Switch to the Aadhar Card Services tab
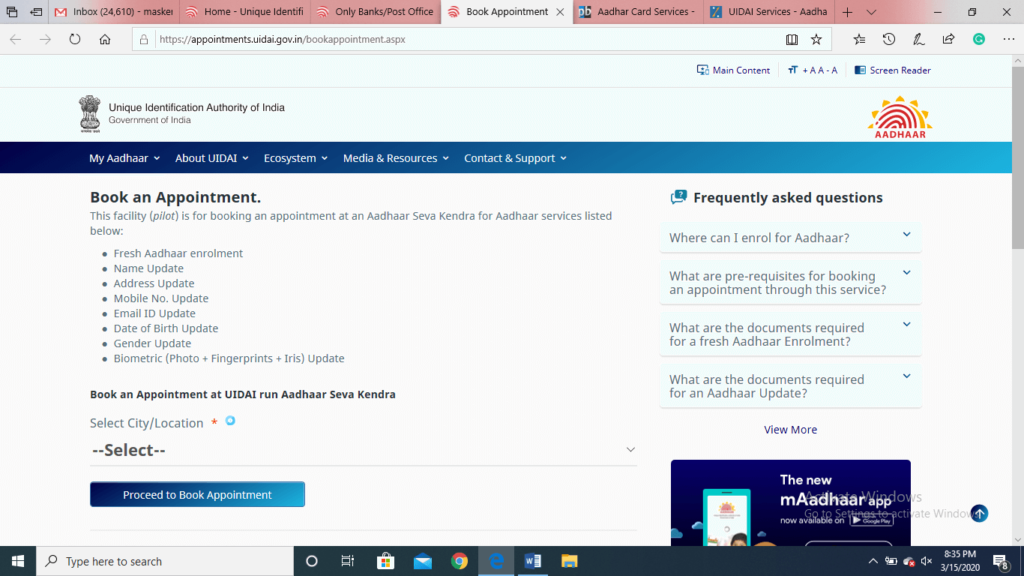Viewport: 1024px width, 576px height. point(637,12)
